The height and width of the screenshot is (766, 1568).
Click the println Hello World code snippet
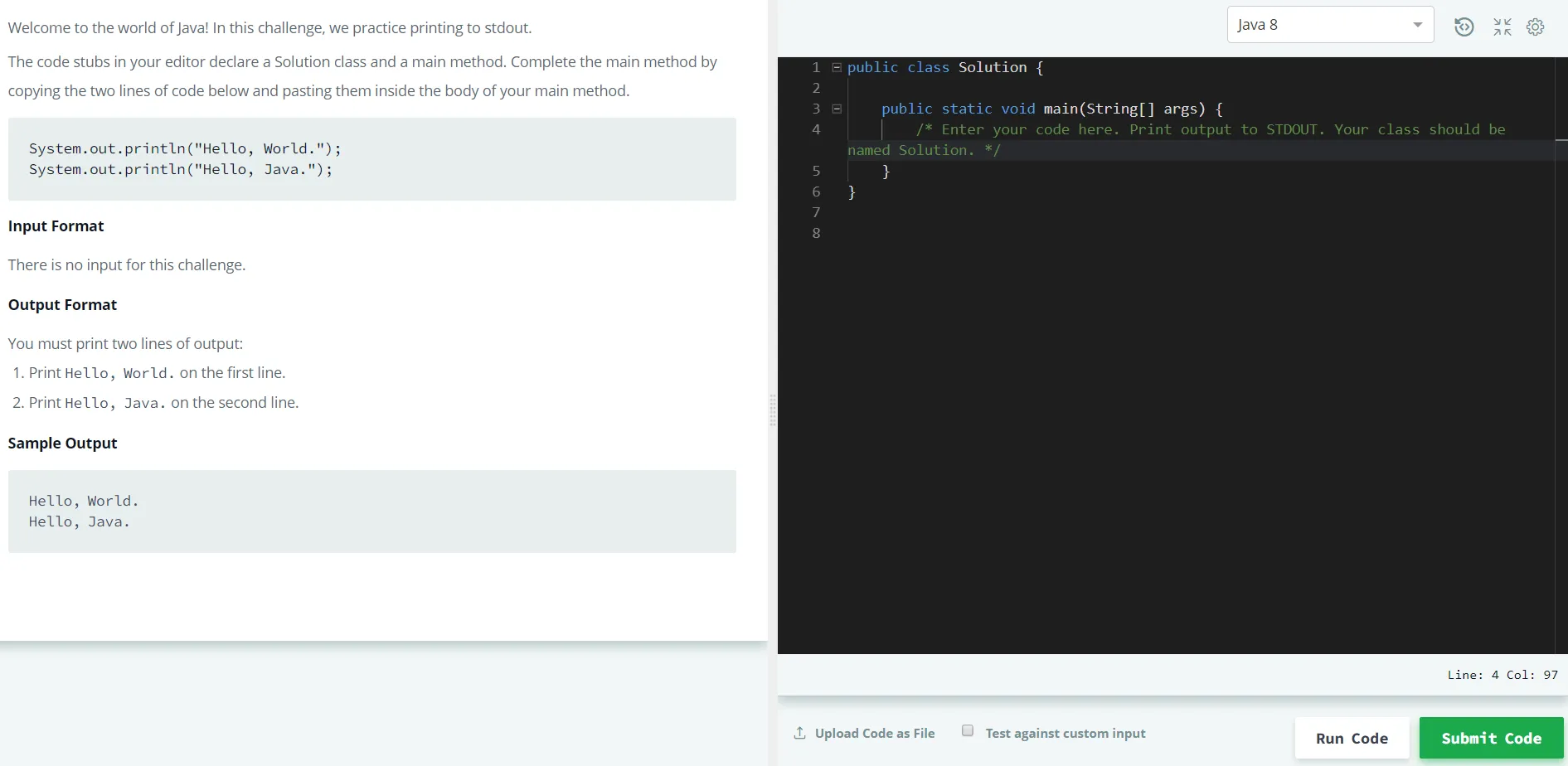coord(185,148)
